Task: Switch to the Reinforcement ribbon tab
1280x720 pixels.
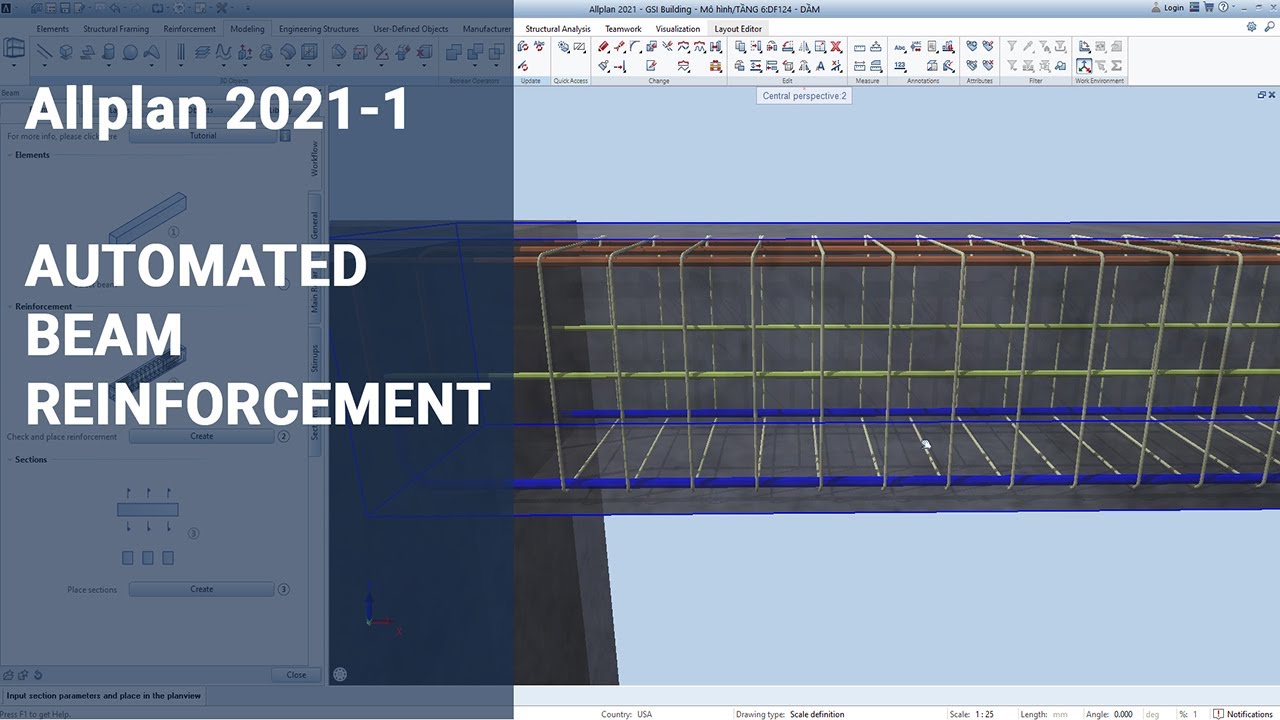Action: tap(189, 29)
